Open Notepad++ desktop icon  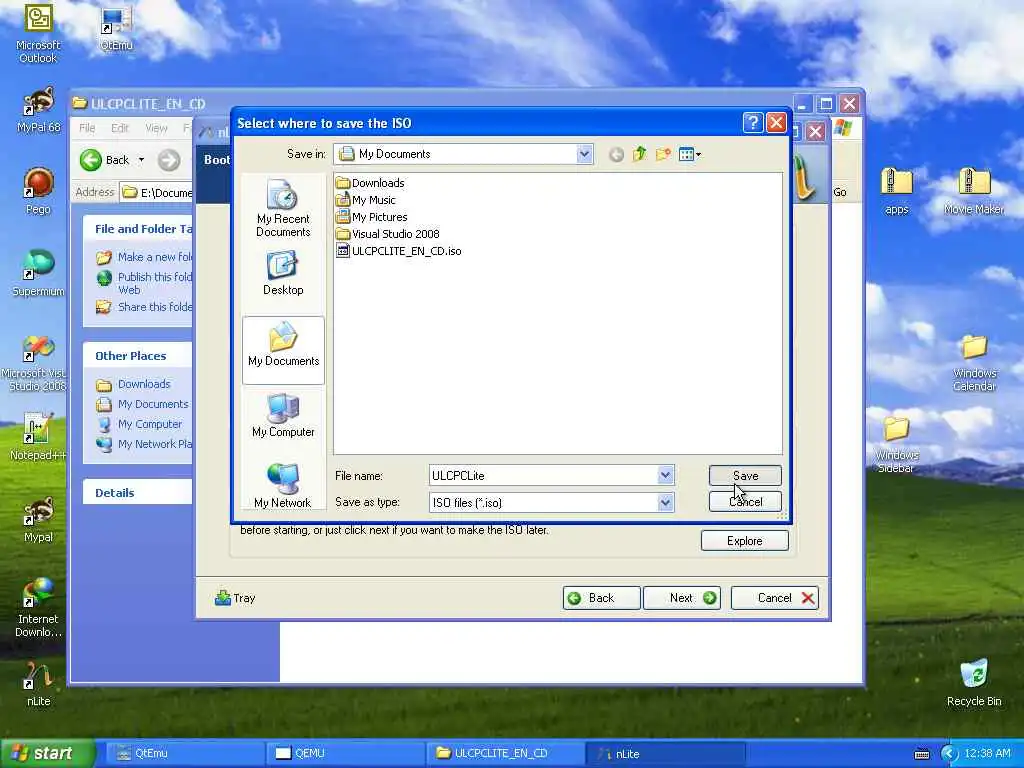click(38, 438)
